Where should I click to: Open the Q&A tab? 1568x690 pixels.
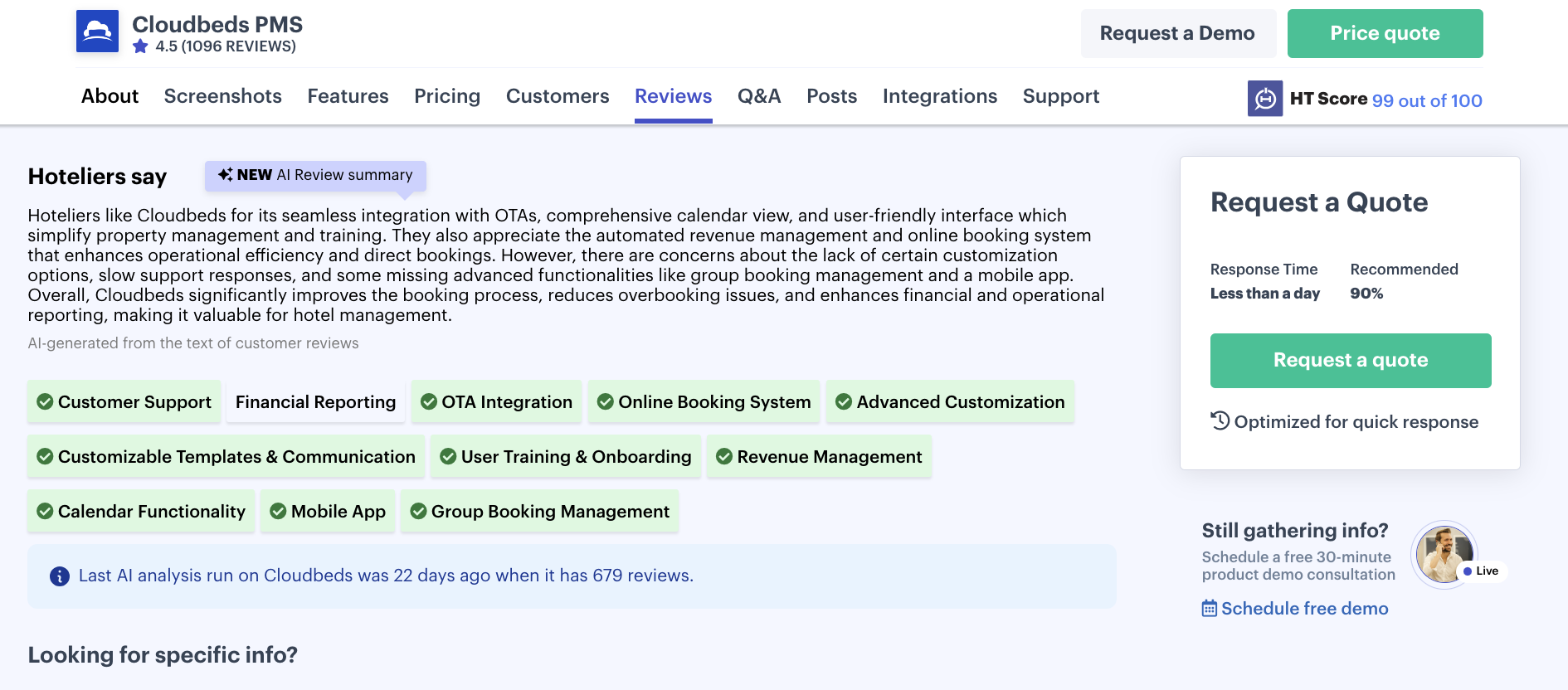click(x=759, y=96)
